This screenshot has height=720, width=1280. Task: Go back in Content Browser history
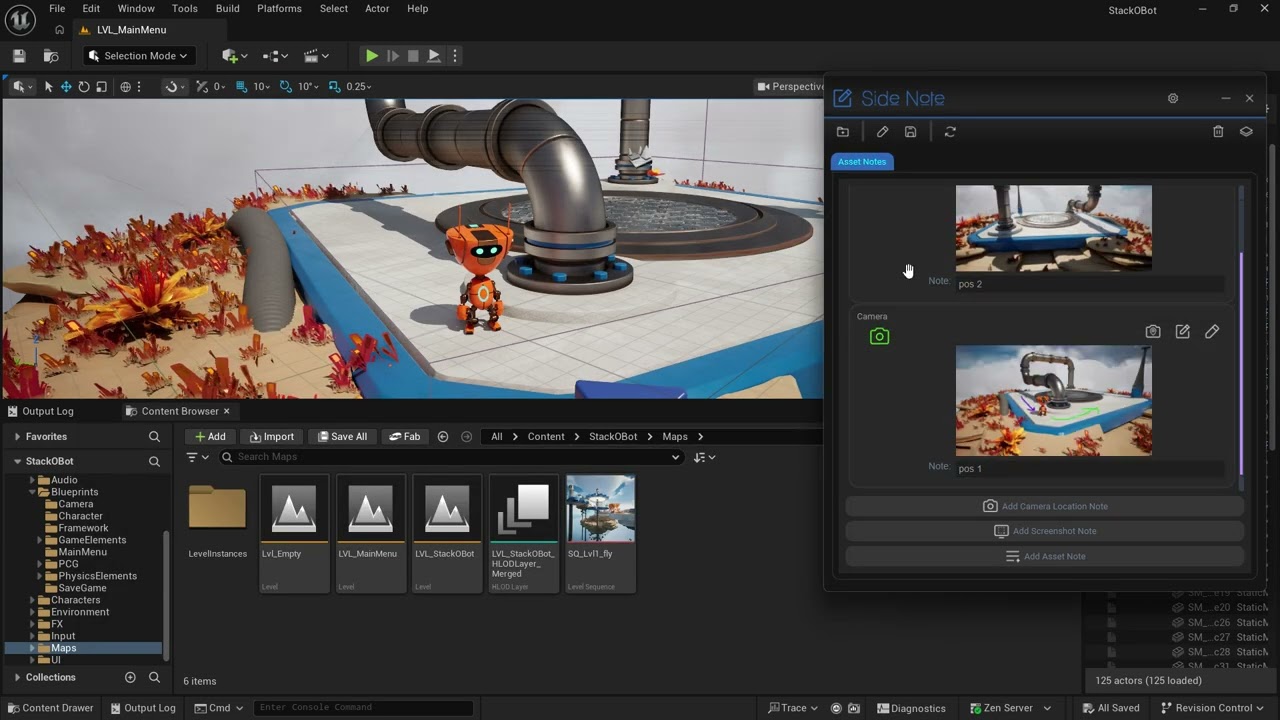click(443, 436)
